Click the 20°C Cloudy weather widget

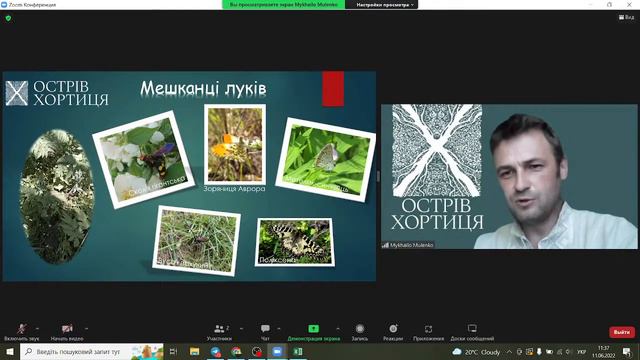click(477, 352)
